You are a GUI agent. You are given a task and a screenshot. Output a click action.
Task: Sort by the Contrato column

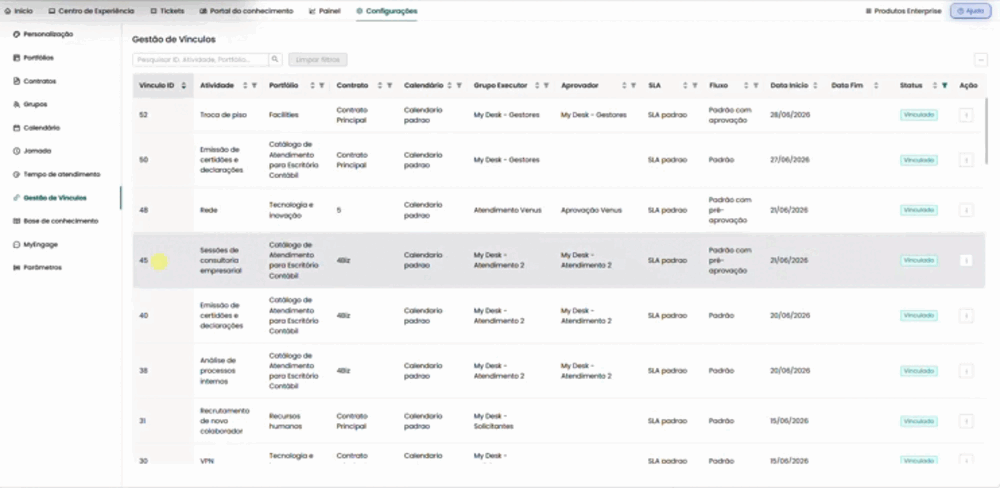(380, 85)
